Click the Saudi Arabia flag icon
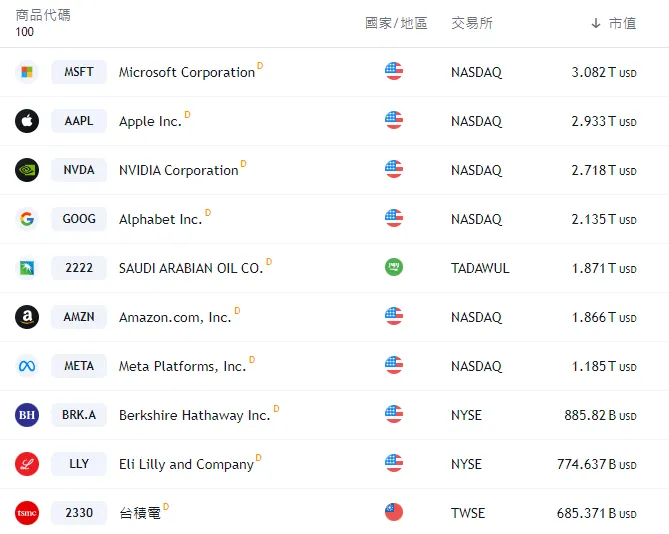This screenshot has height=534, width=669. (x=394, y=268)
